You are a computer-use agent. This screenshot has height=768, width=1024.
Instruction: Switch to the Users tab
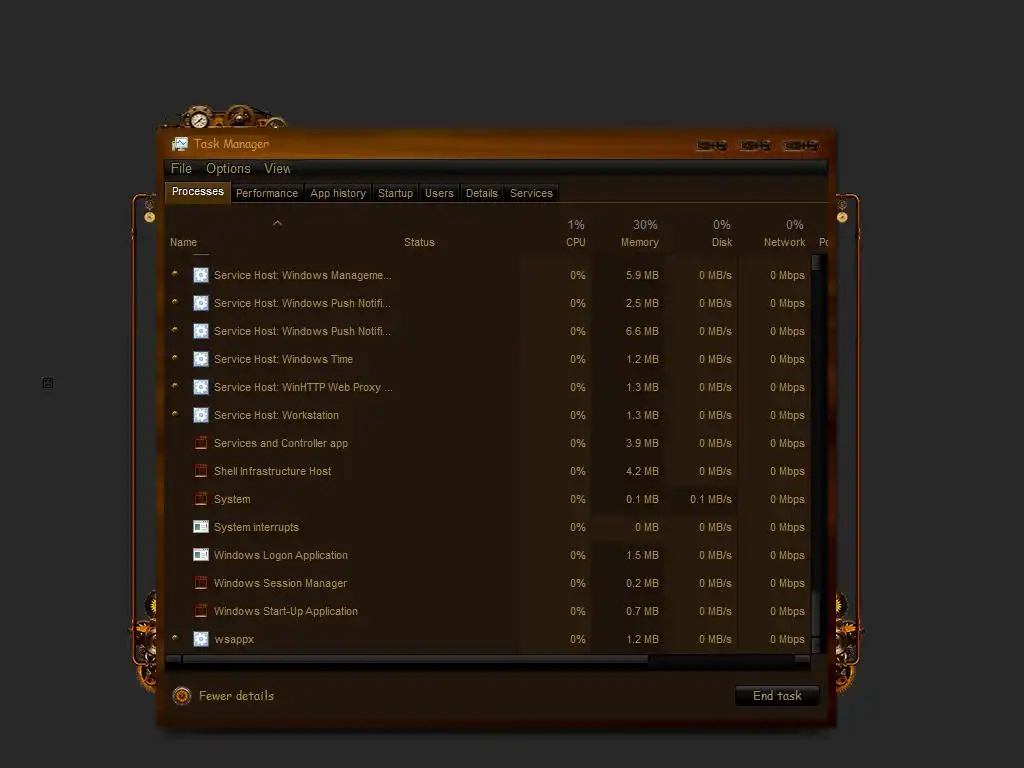pos(439,193)
